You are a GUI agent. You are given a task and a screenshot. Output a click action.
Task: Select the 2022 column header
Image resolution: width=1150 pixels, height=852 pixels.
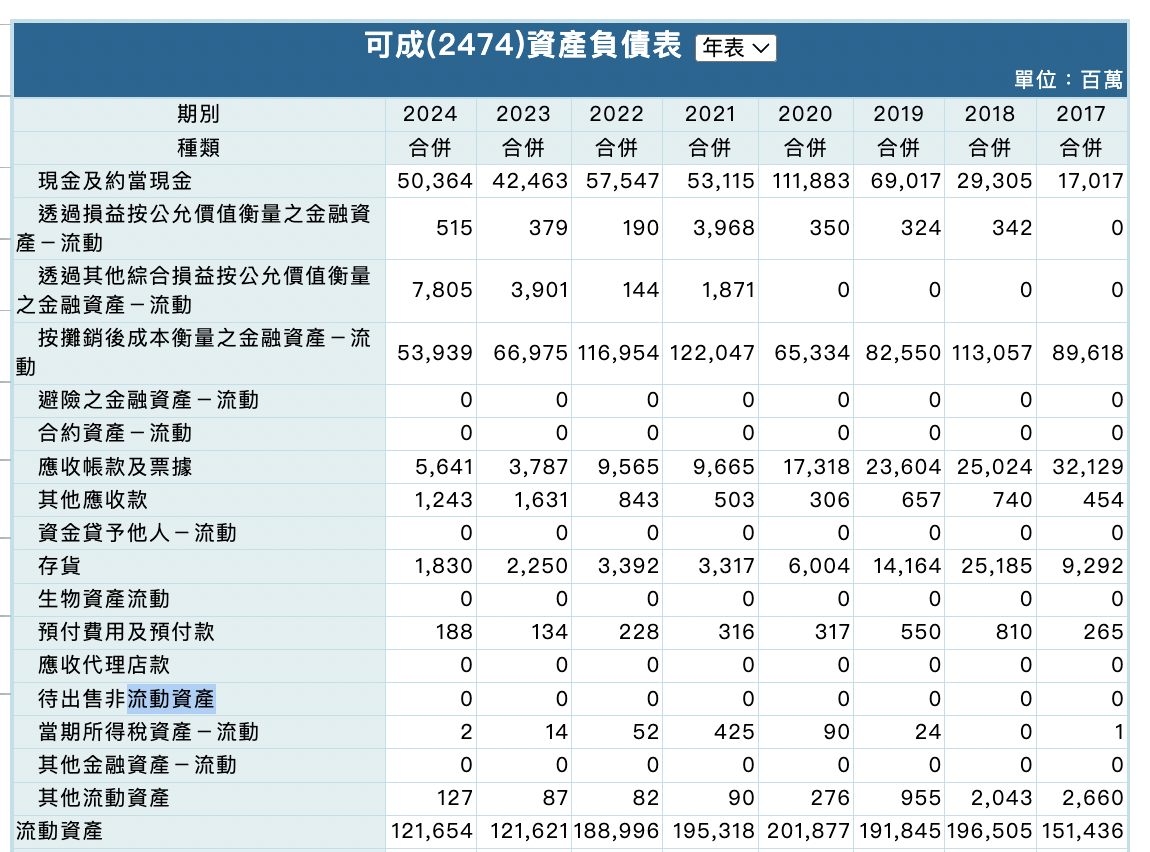point(616,114)
